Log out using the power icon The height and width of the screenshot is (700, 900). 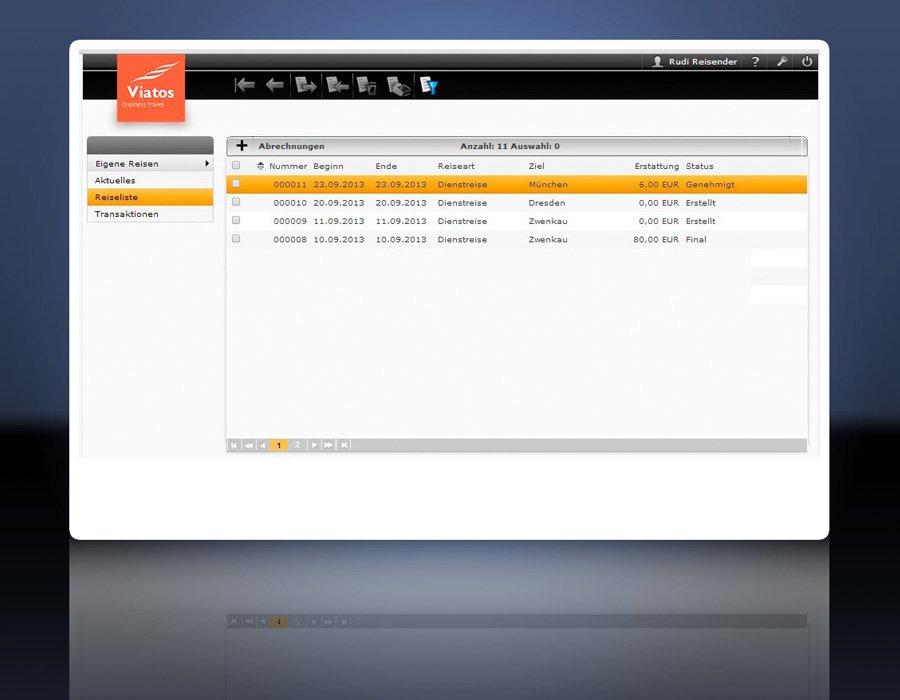pos(807,61)
